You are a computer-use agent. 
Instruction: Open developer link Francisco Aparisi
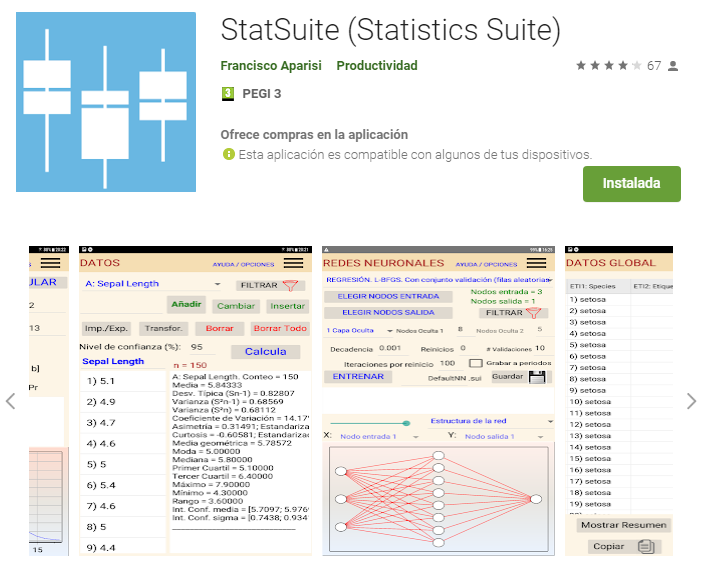[271, 66]
